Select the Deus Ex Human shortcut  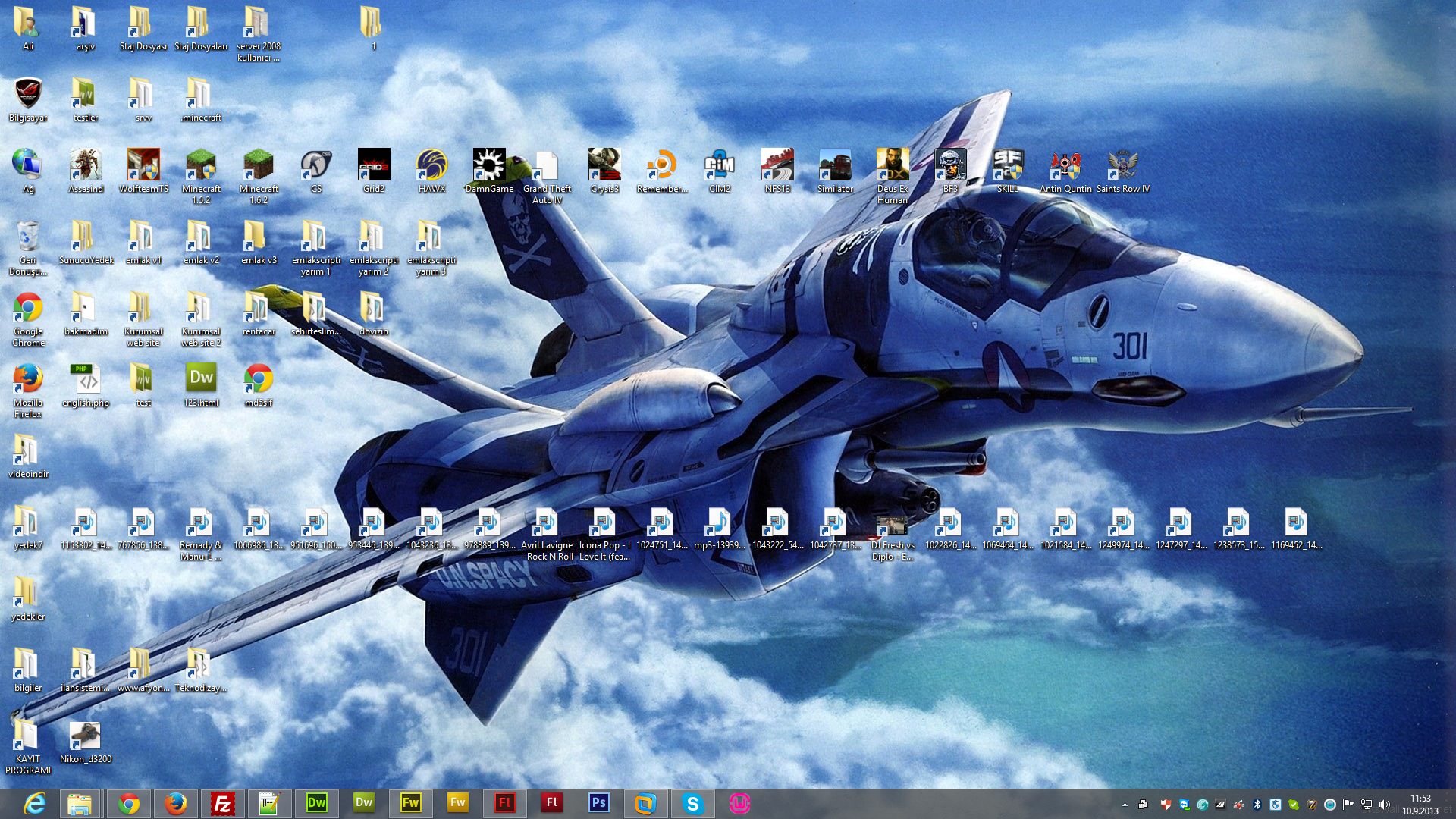point(893,177)
